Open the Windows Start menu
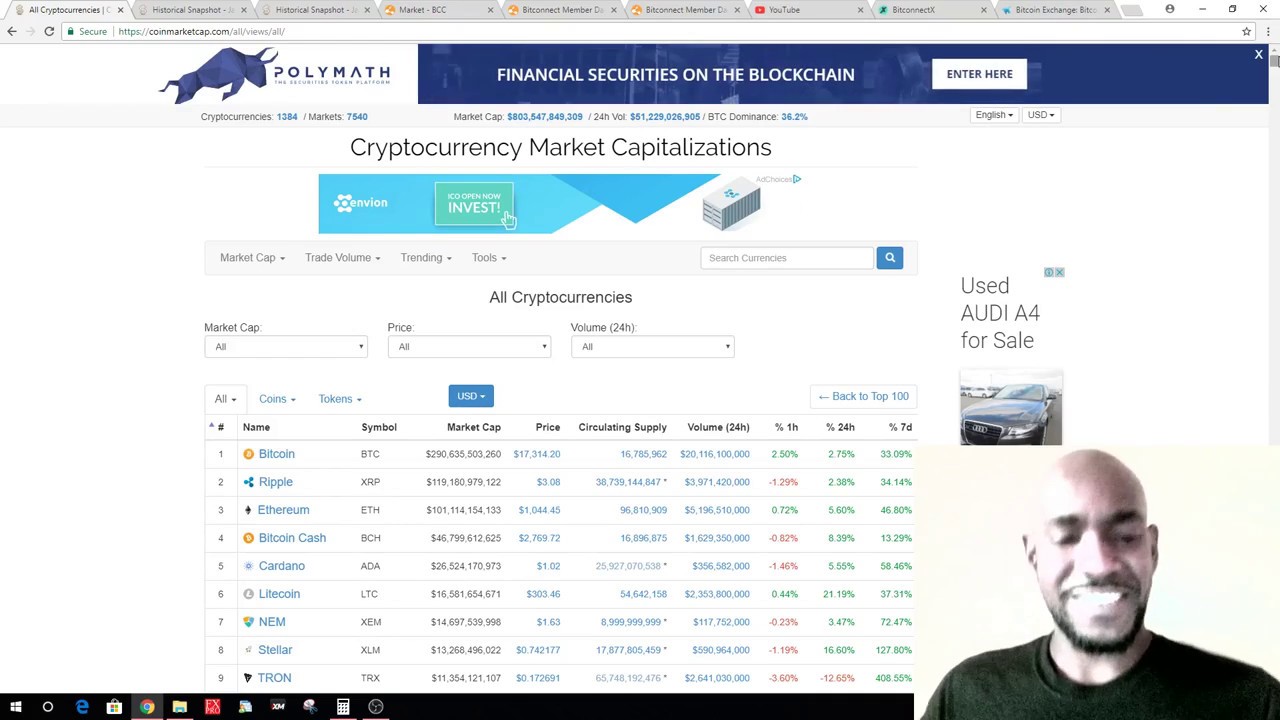Image resolution: width=1280 pixels, height=720 pixels. point(15,707)
